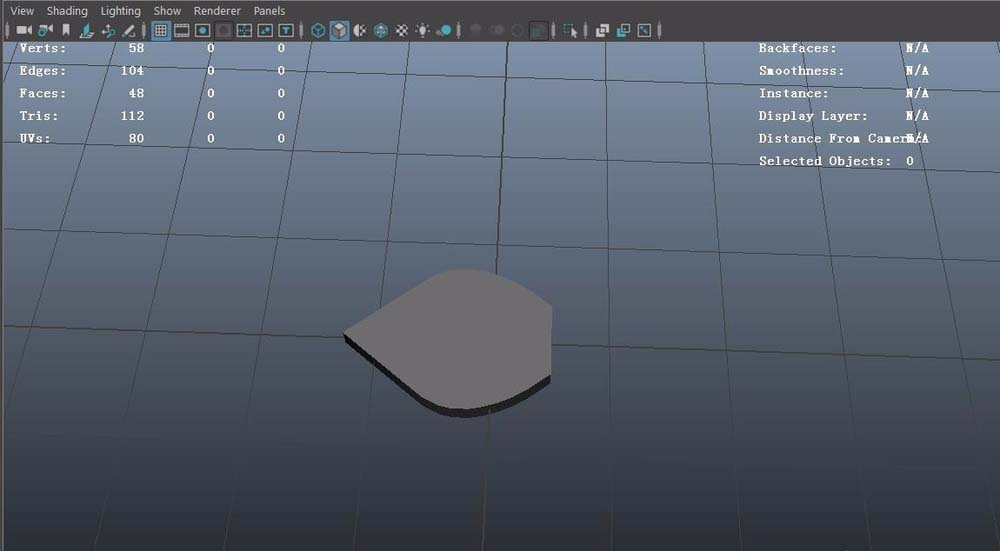Click the 'Smoothness:' HUD label
1000x551 pixels.
pos(801,71)
